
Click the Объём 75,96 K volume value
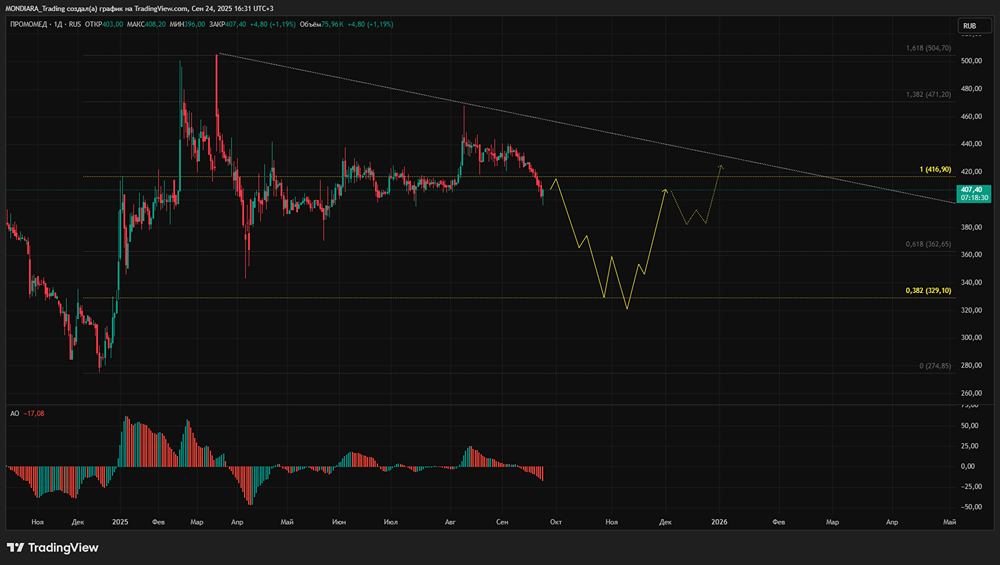(321, 24)
